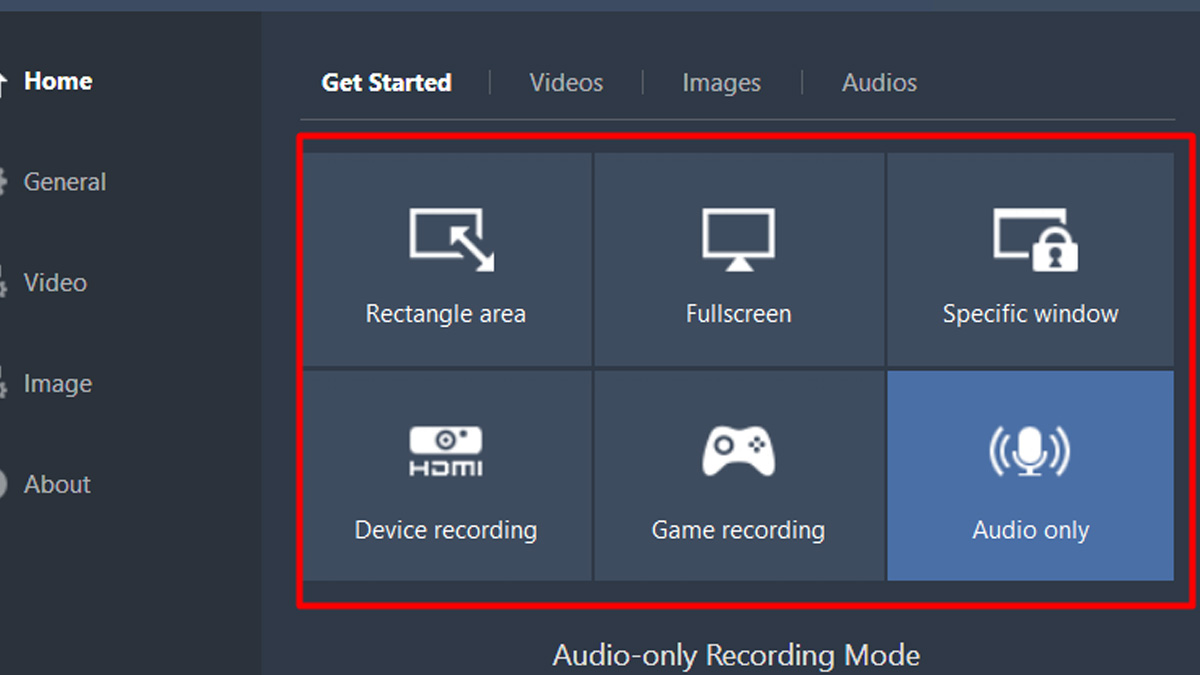Switch to the Images tab
Image resolution: width=1200 pixels, height=675 pixels.
(x=721, y=83)
